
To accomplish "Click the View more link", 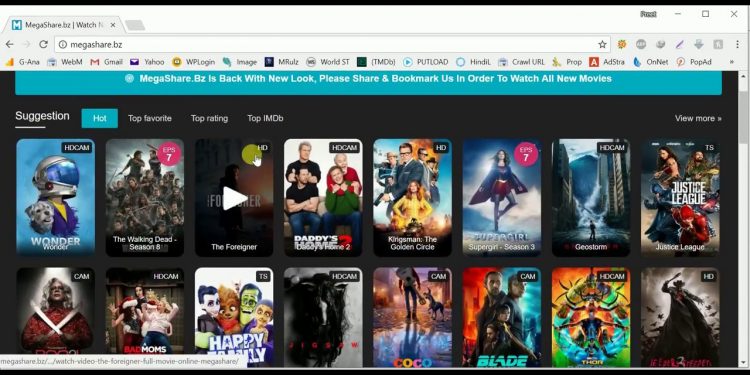I will (698, 118).
